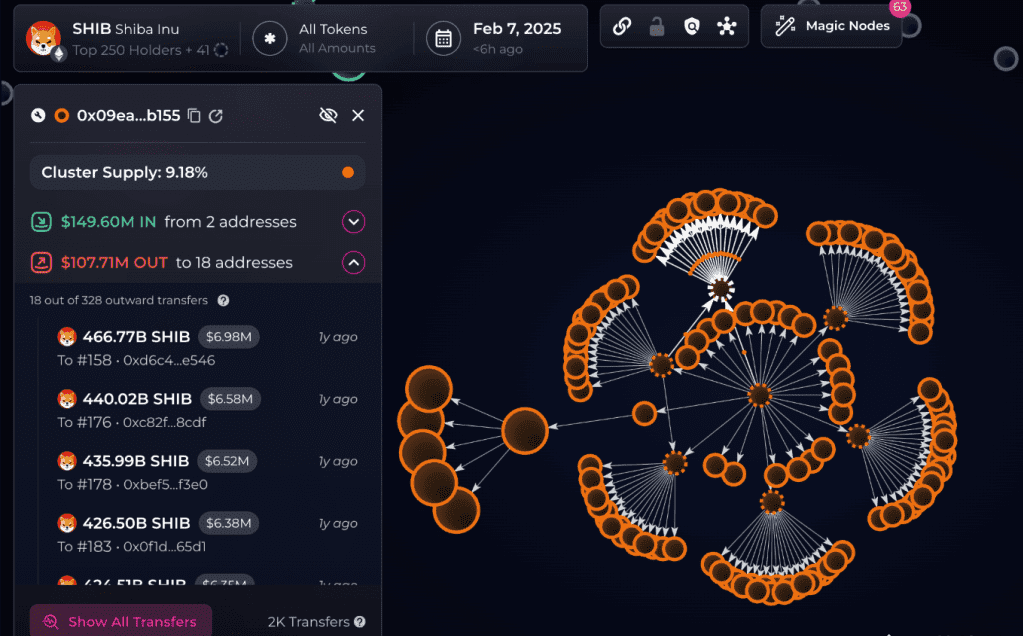Open recipient "To #158 · 0xd6c4...e546"
The height and width of the screenshot is (636, 1023).
pos(136,360)
